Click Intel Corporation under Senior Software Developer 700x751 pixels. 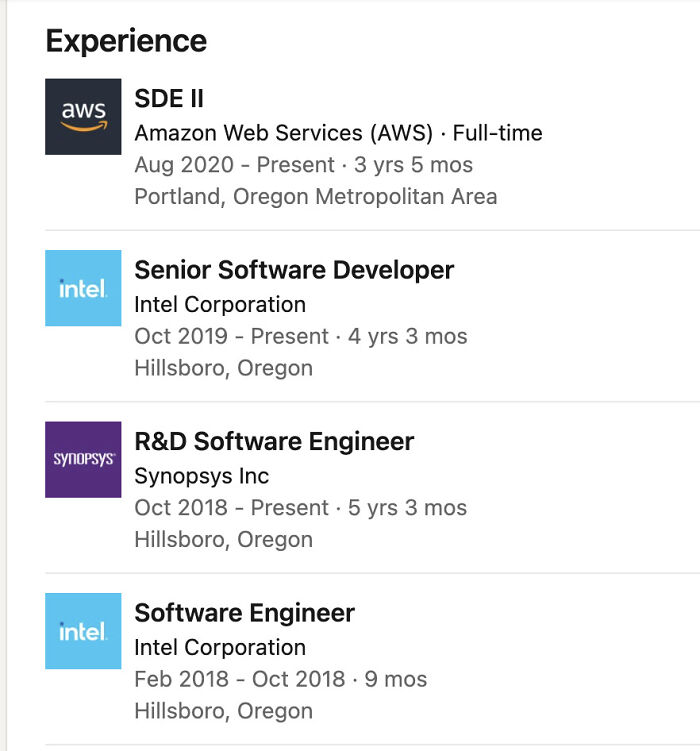point(220,304)
